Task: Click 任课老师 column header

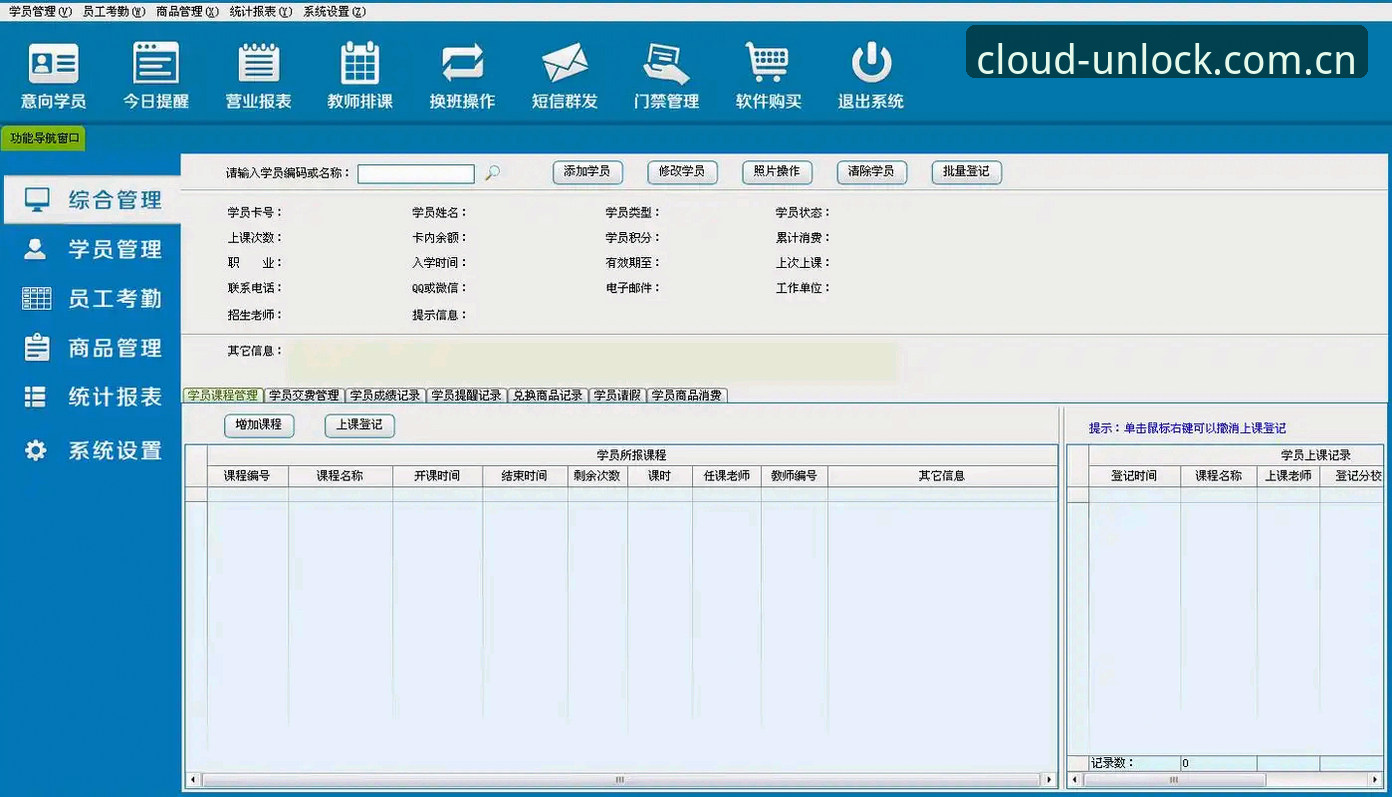Action: pos(727,476)
